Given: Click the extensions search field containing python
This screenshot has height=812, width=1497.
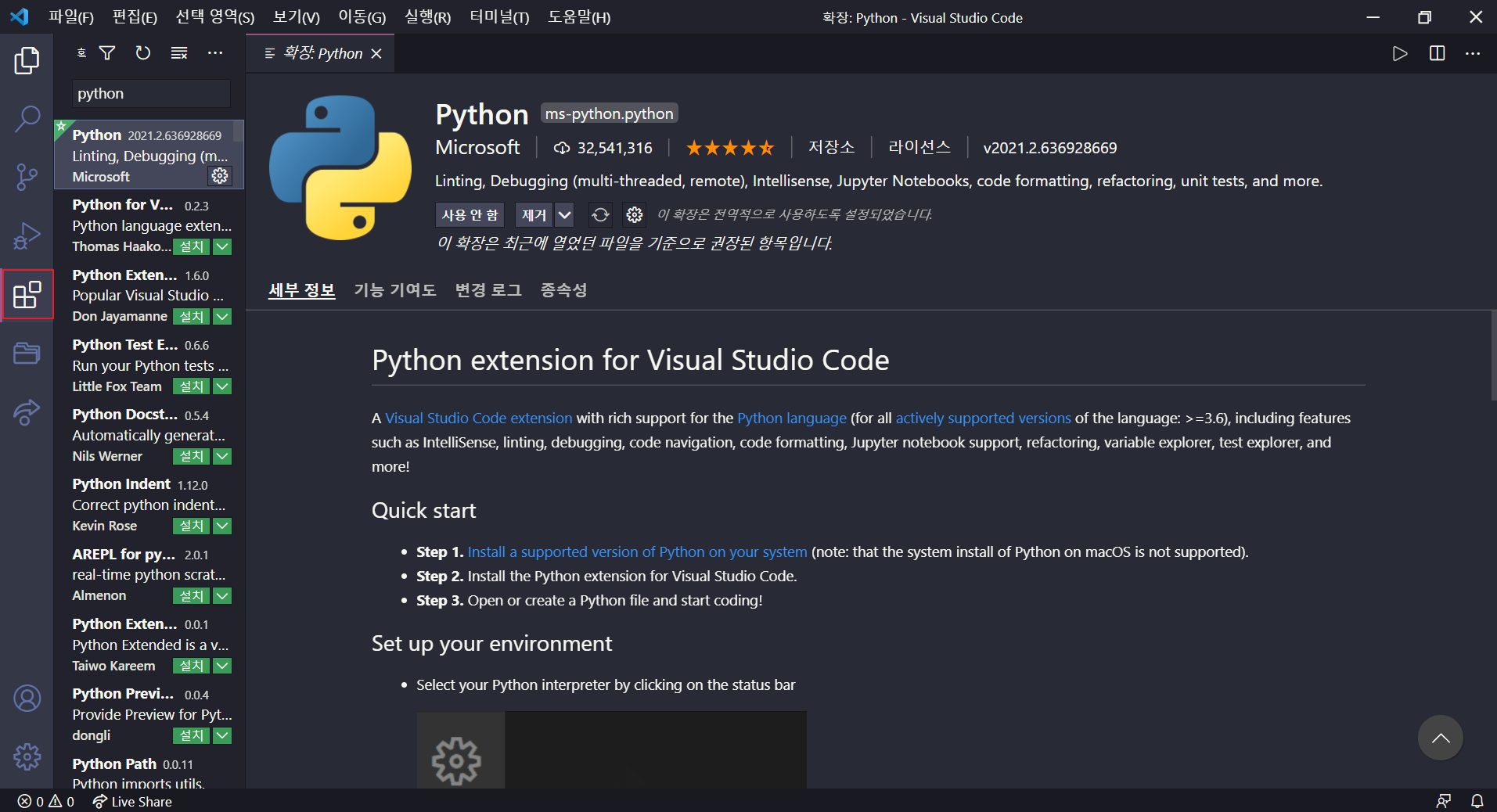Looking at the screenshot, I should tap(152, 94).
